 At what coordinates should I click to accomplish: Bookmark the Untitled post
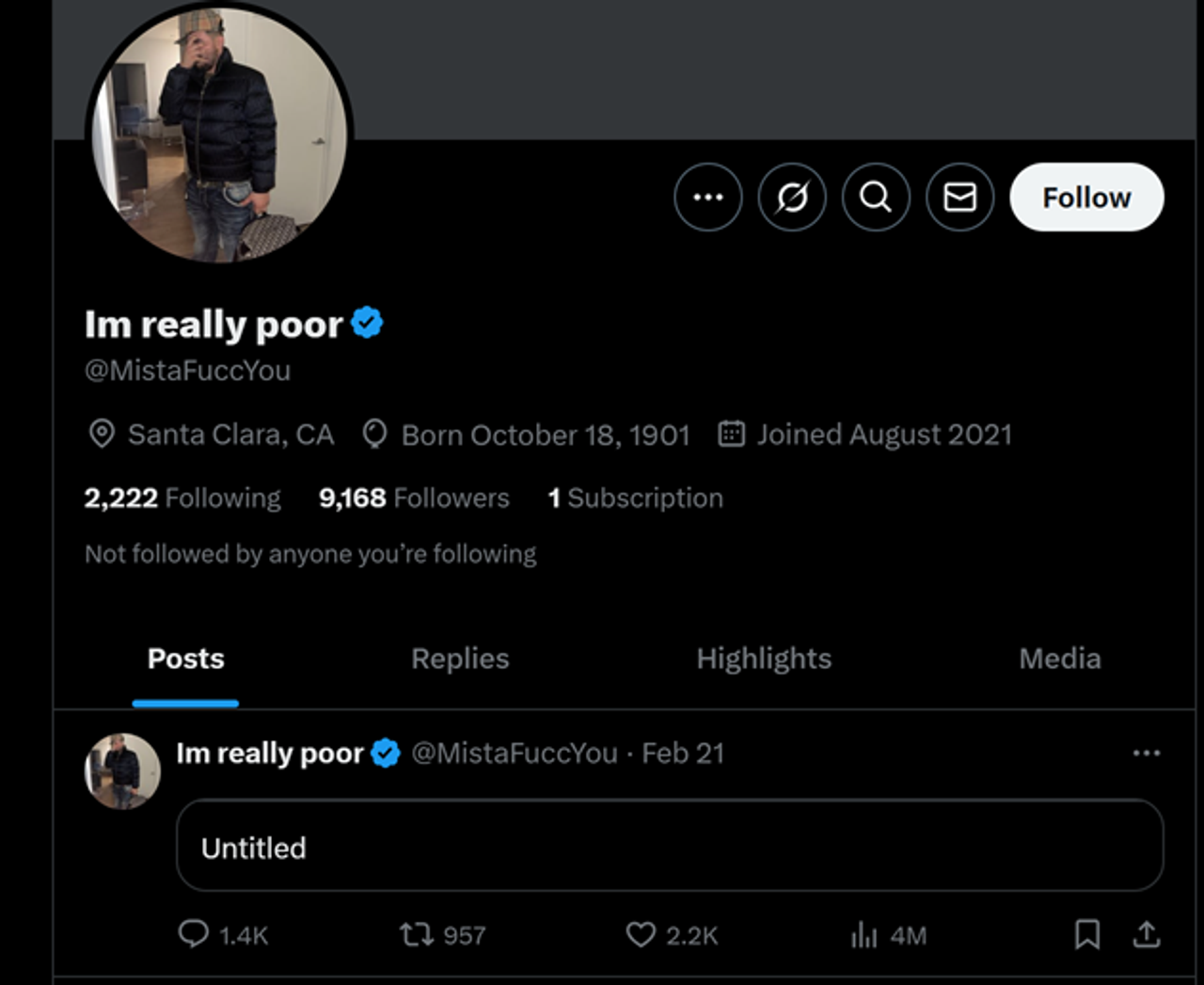(x=1087, y=934)
